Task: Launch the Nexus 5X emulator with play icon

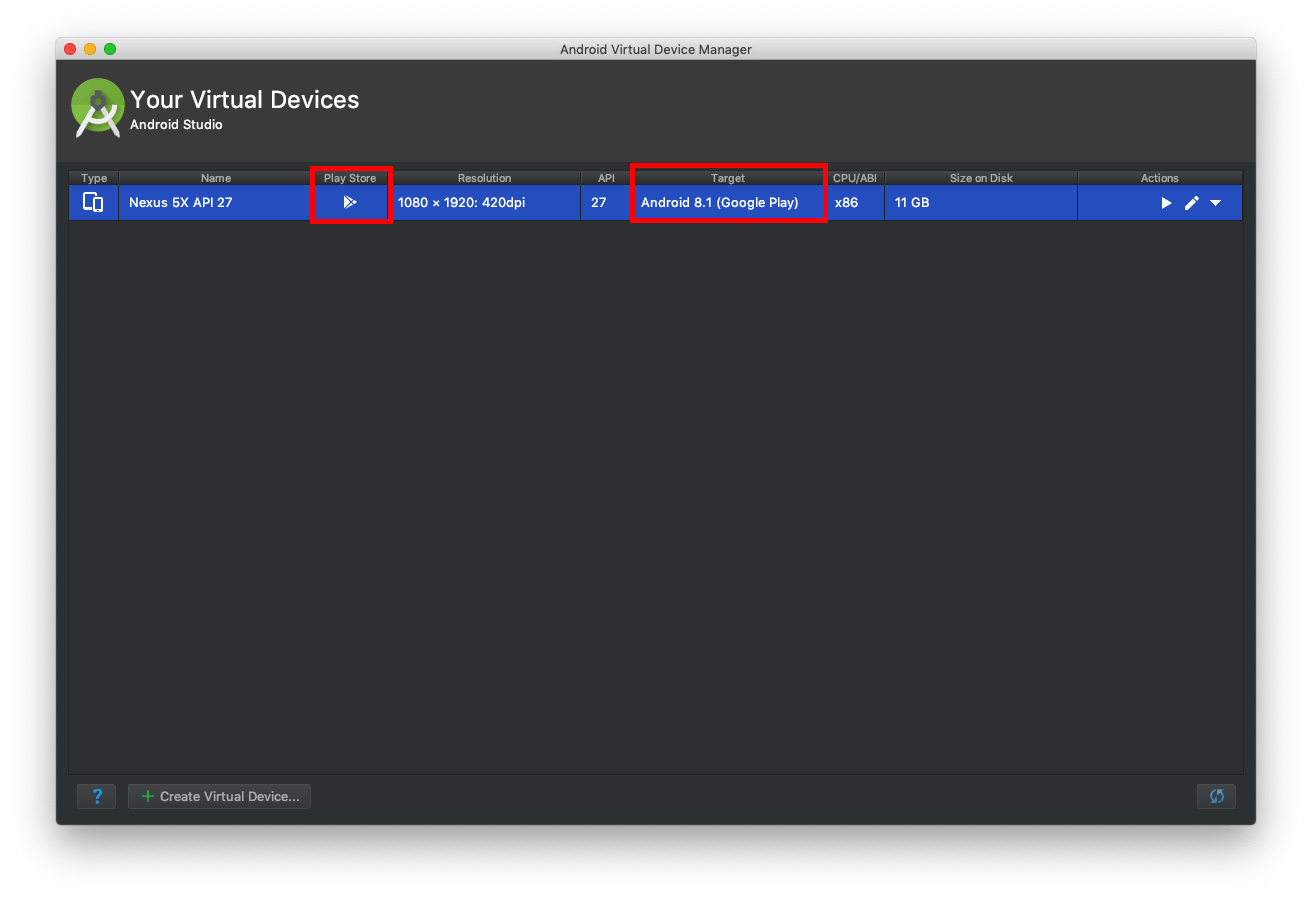Action: 1166,203
